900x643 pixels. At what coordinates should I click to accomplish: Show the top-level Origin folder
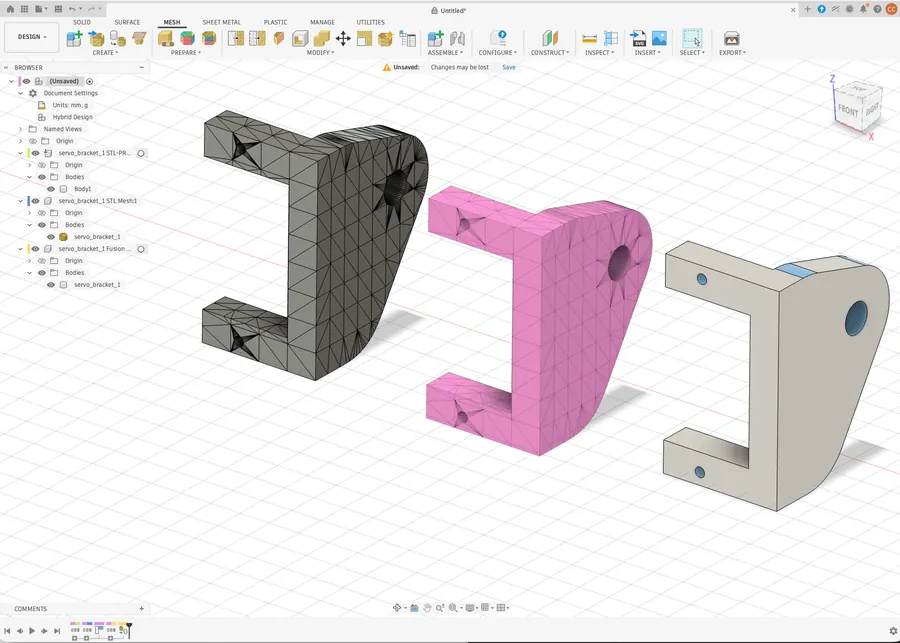[x=33, y=141]
